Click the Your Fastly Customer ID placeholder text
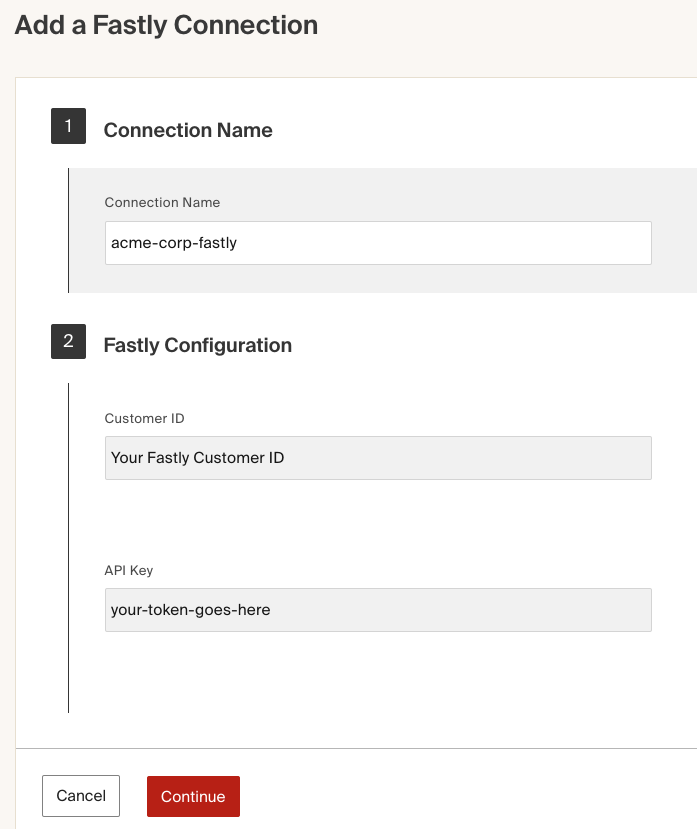697x829 pixels. click(x=195, y=457)
